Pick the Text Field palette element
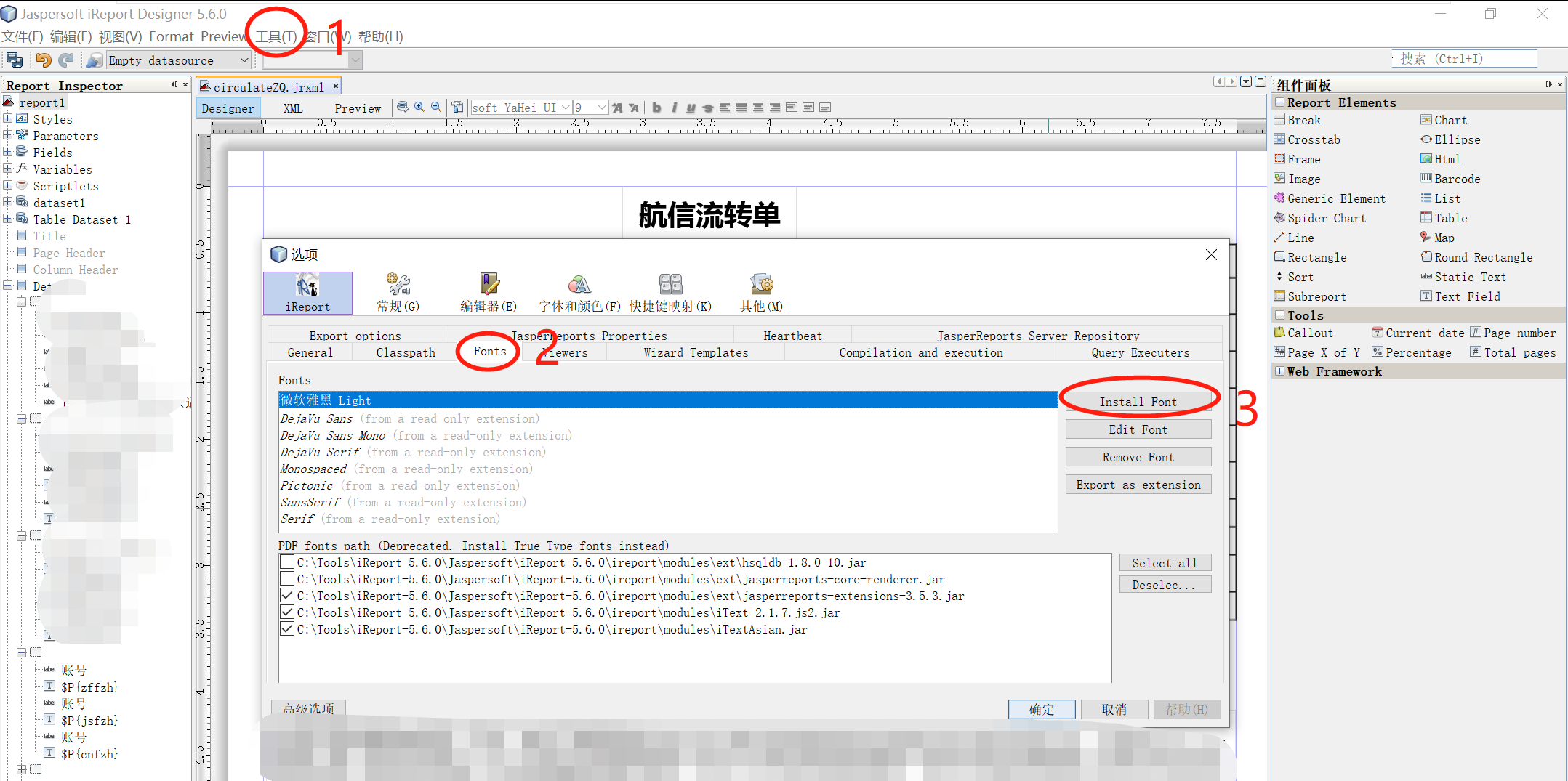This screenshot has height=781, width=1568. pyautogui.click(x=1460, y=296)
